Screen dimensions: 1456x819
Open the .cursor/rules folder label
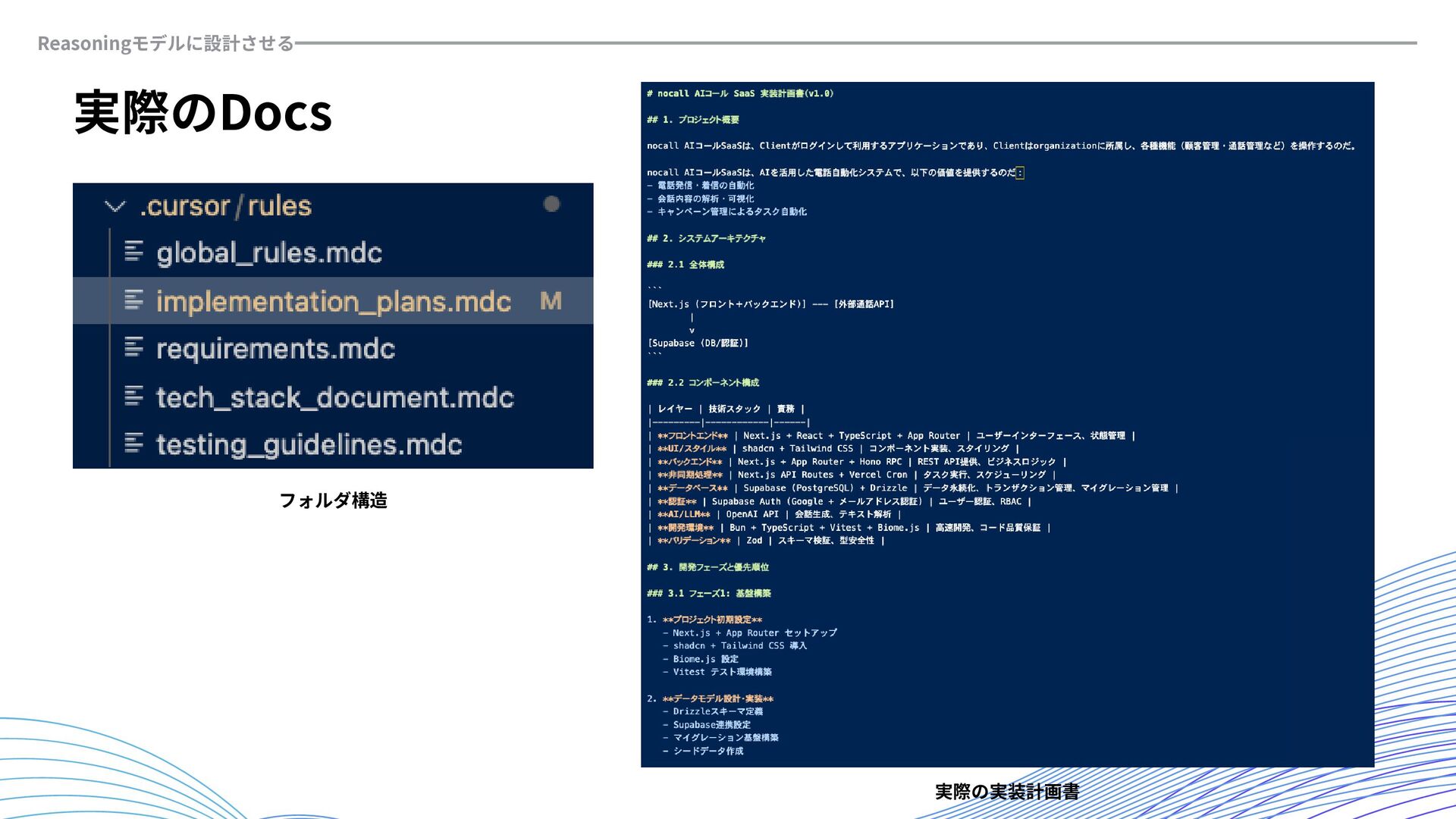click(x=226, y=206)
